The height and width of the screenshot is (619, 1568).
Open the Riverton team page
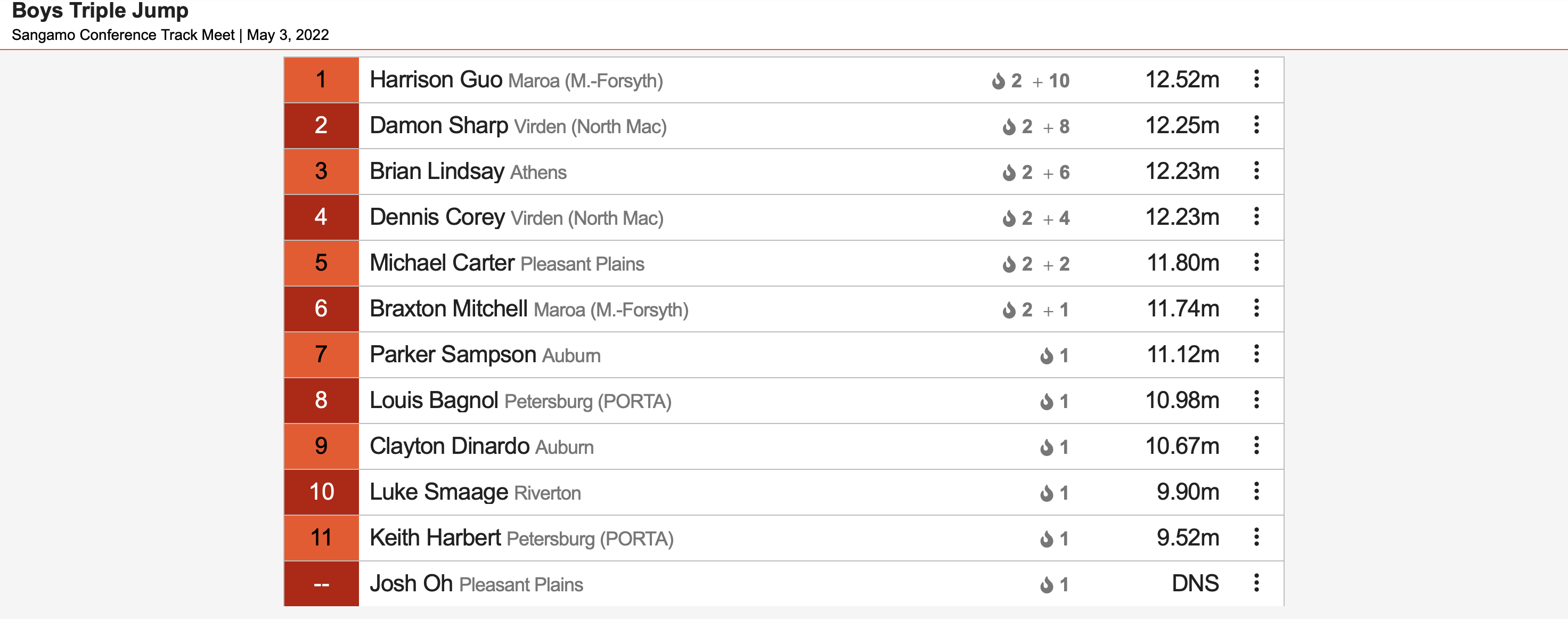(547, 492)
